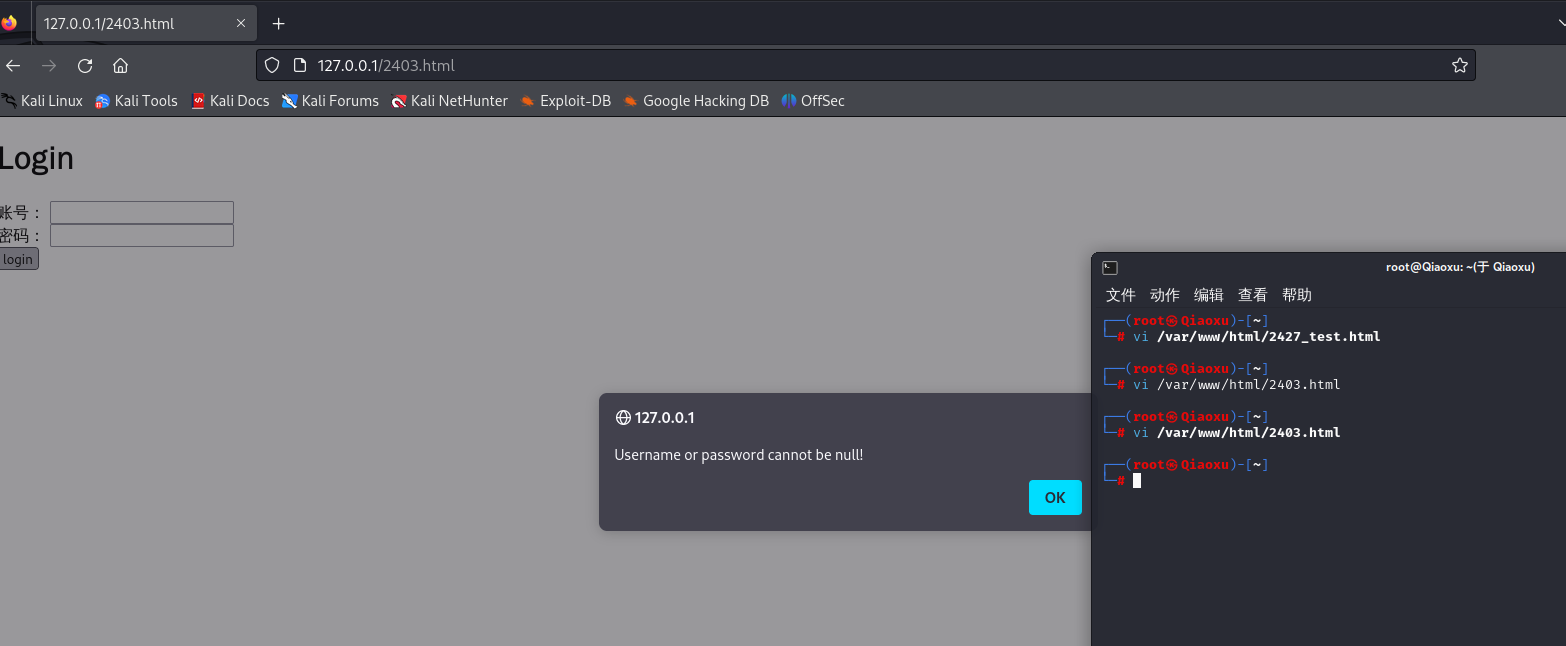Screen dimensions: 1566x646
Task: Open the OffSec bookmark
Action: (813, 100)
